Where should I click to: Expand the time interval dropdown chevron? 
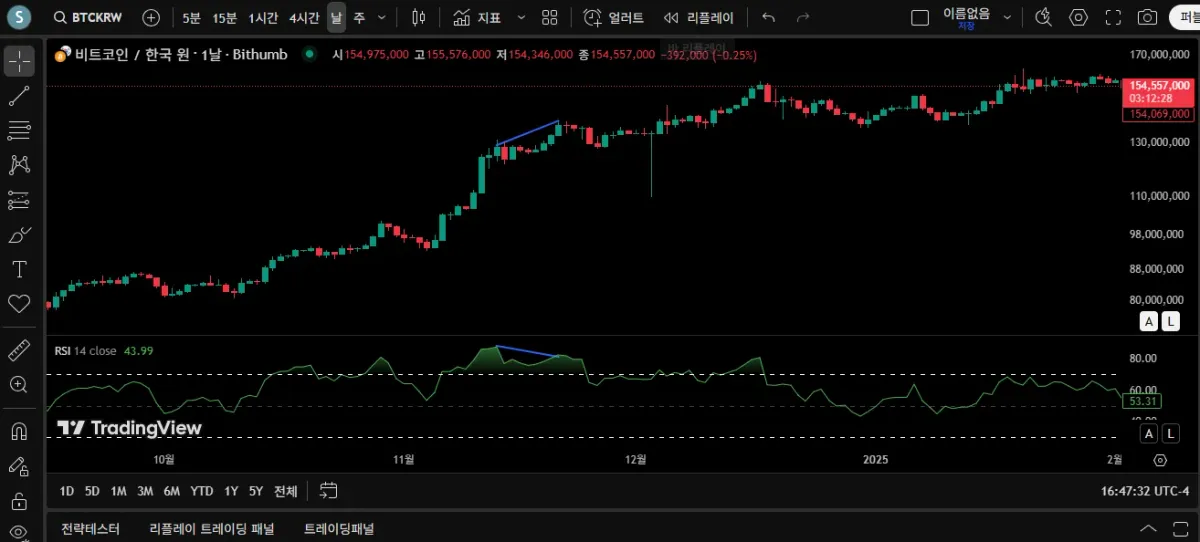(381, 17)
